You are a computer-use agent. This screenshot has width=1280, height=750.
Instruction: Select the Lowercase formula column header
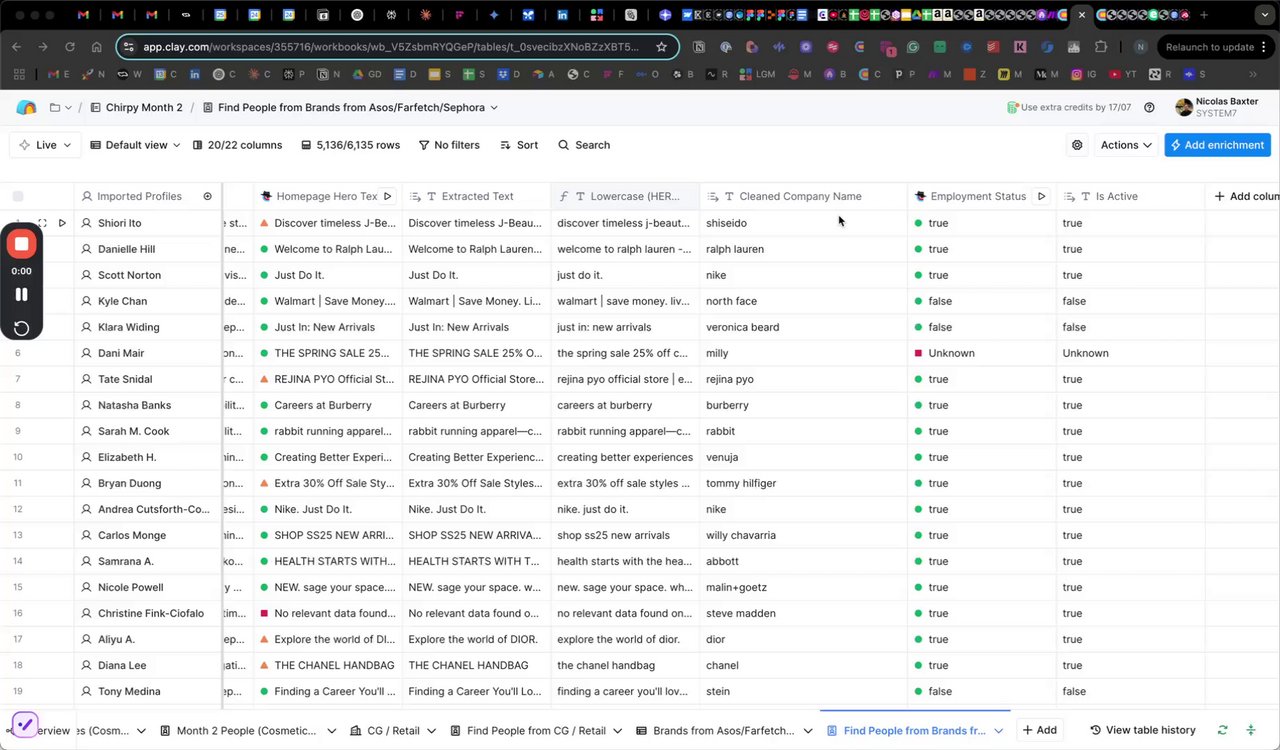625,196
